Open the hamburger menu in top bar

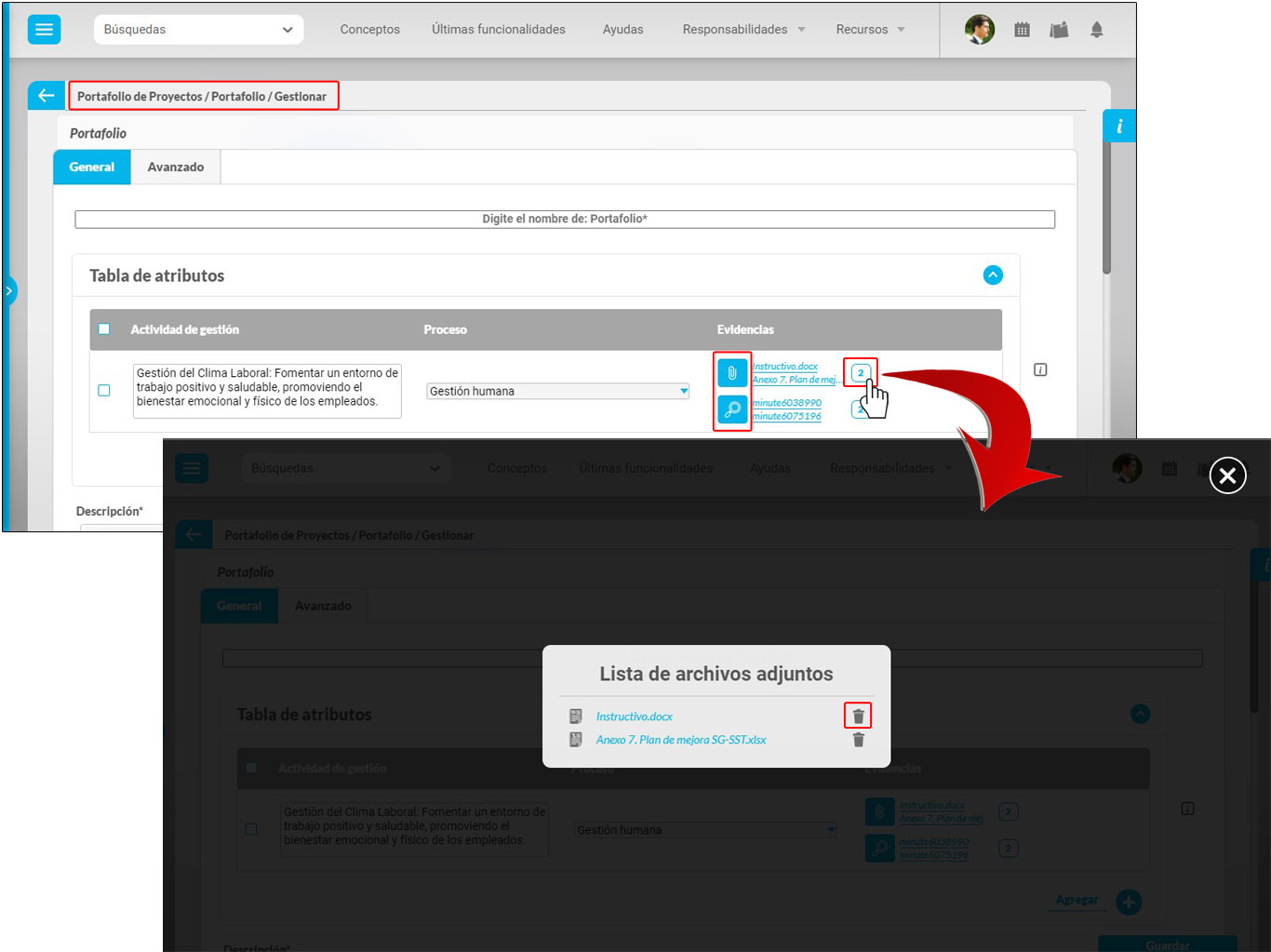pyautogui.click(x=44, y=30)
